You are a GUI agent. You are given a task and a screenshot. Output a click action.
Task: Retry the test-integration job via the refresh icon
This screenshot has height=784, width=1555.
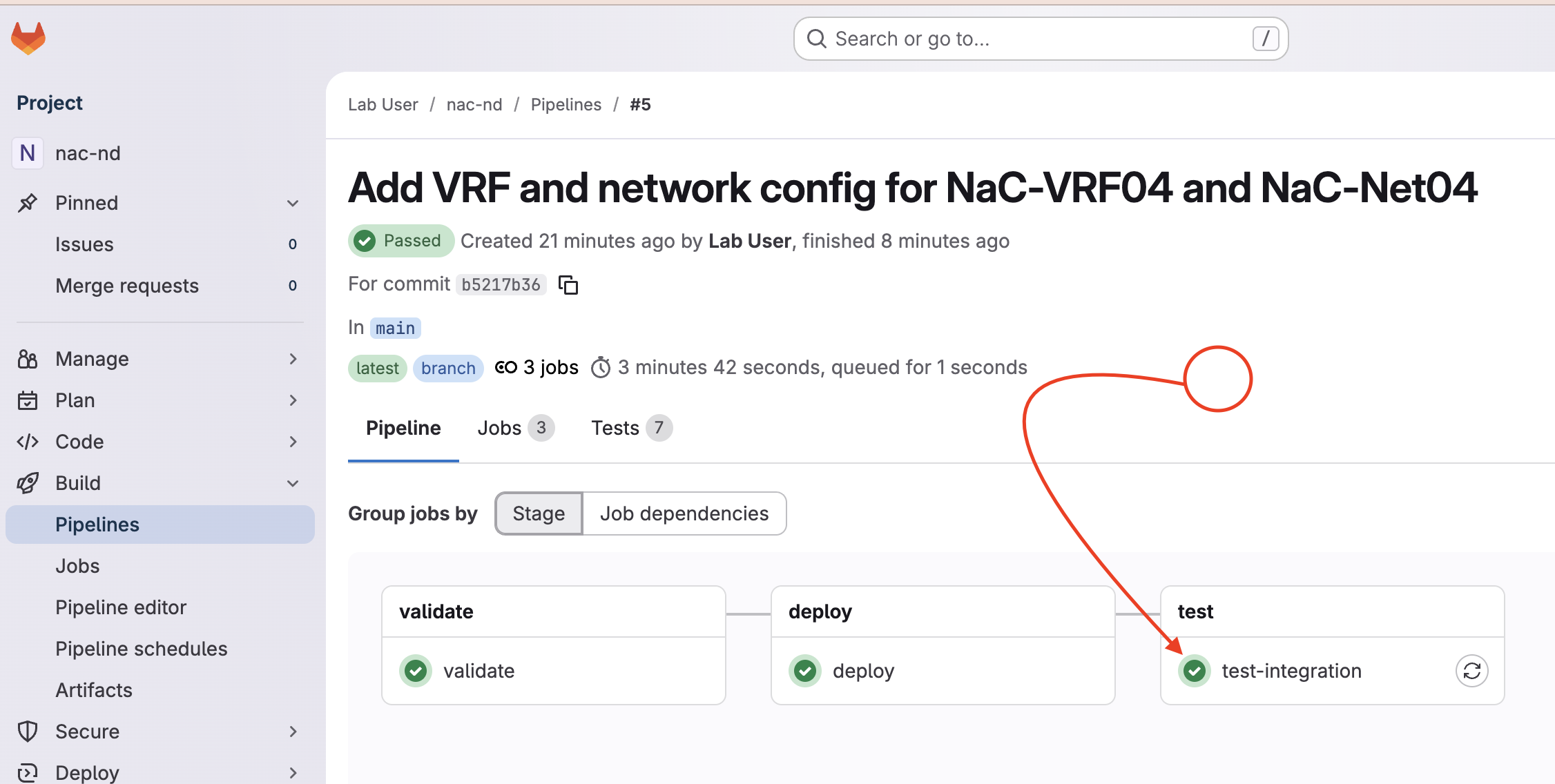[x=1471, y=671]
